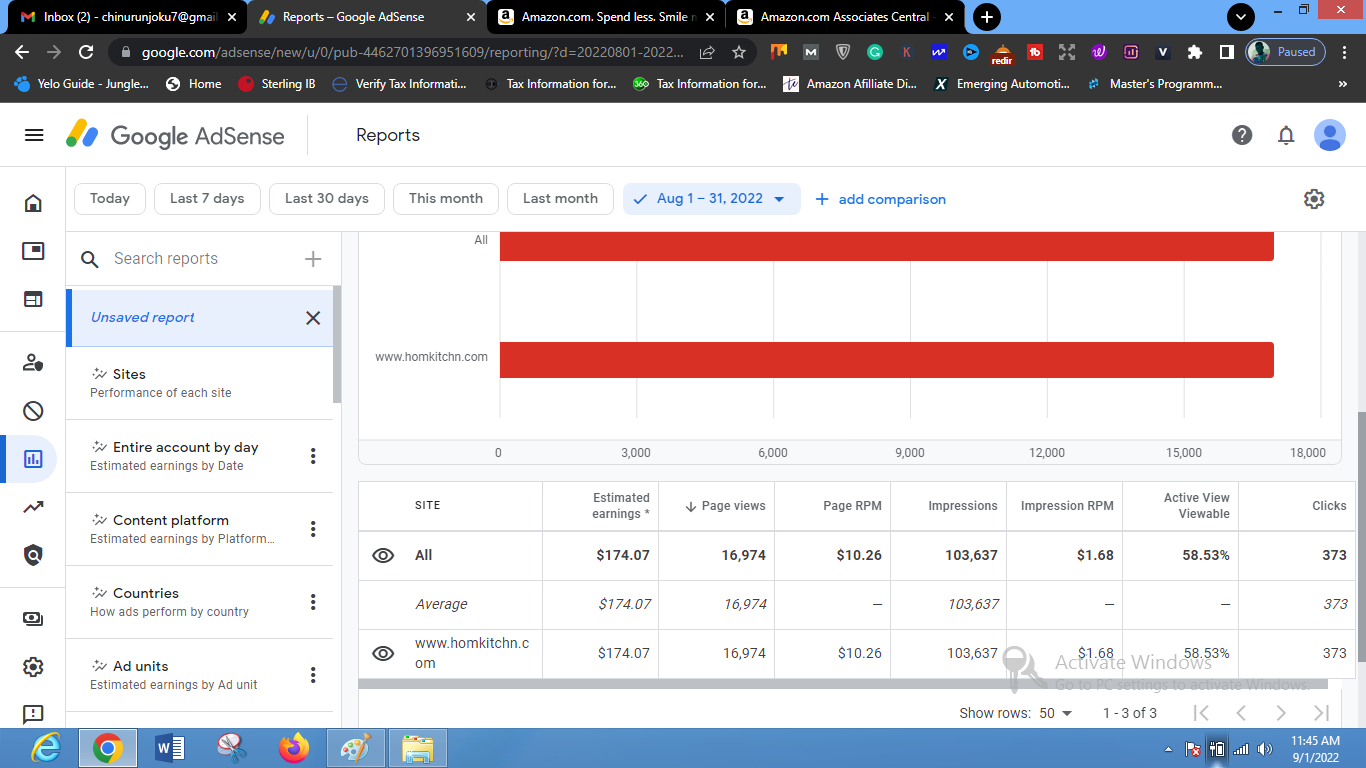This screenshot has height=768, width=1366.
Task: Open Internet Explorer from taskbar
Action: (46, 748)
